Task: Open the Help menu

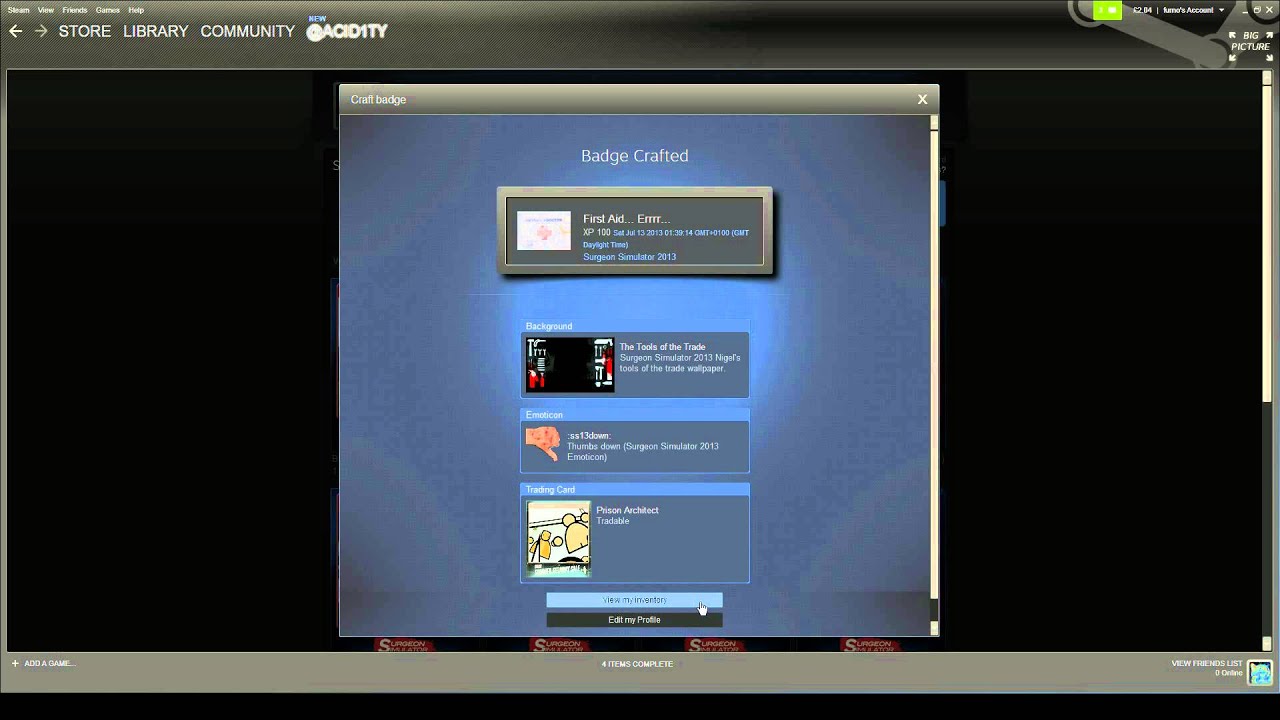Action: [136, 10]
